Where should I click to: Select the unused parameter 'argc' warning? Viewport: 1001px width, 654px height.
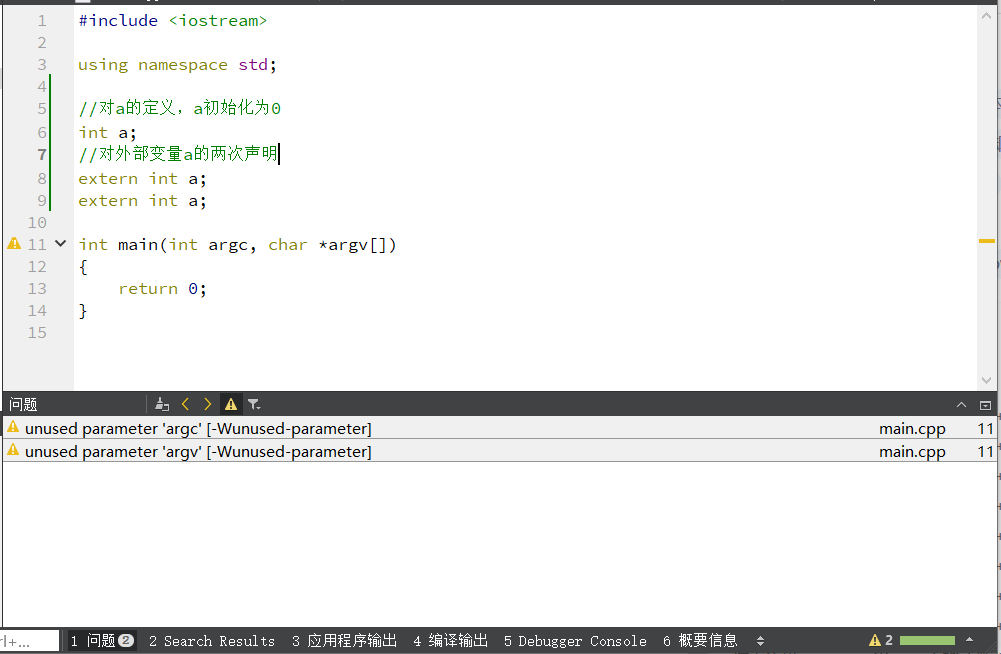pyautogui.click(x=499, y=428)
